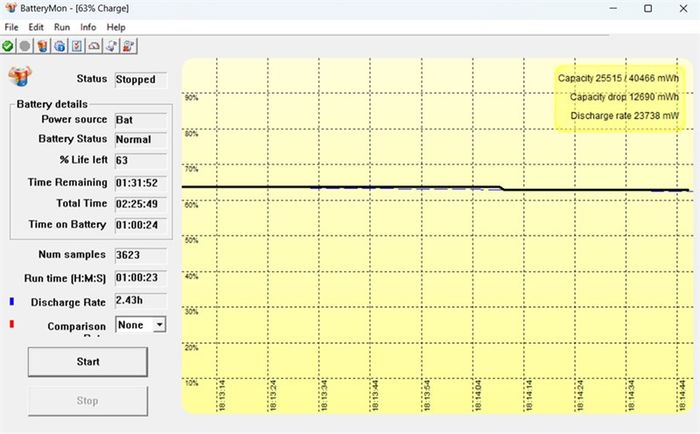The height and width of the screenshot is (434, 700).
Task: Click the Status field showing Stopped
Action: click(x=141, y=80)
